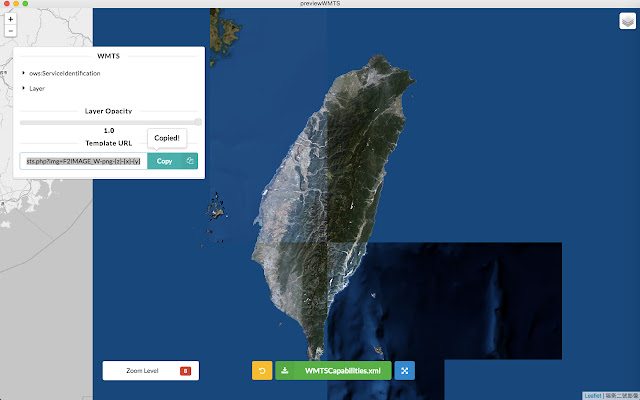The image size is (640, 400).
Task: Minimize the previewWMTS window
Action: 16,3
